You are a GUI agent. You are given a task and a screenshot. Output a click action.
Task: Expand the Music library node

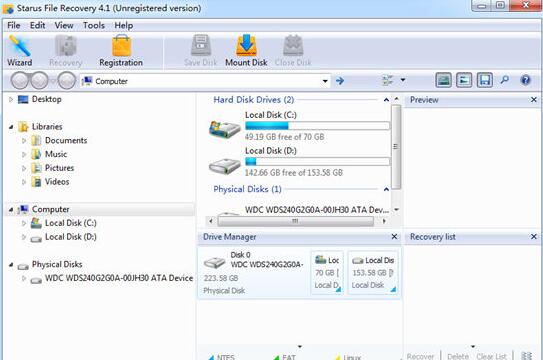coord(24,154)
